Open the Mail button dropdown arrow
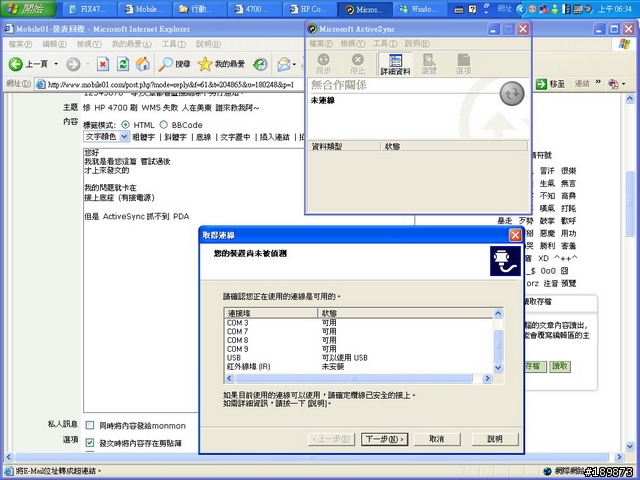The width and height of the screenshot is (640, 480). click(x=294, y=64)
